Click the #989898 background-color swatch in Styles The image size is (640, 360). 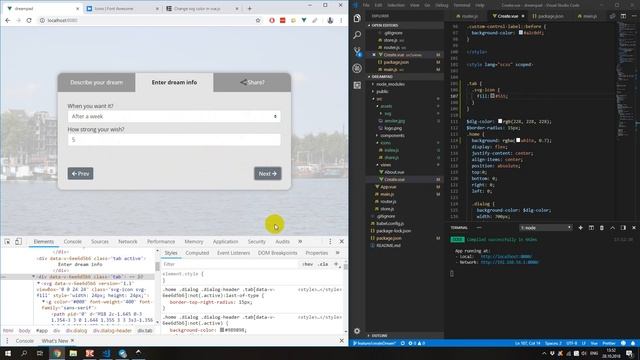click(222, 330)
